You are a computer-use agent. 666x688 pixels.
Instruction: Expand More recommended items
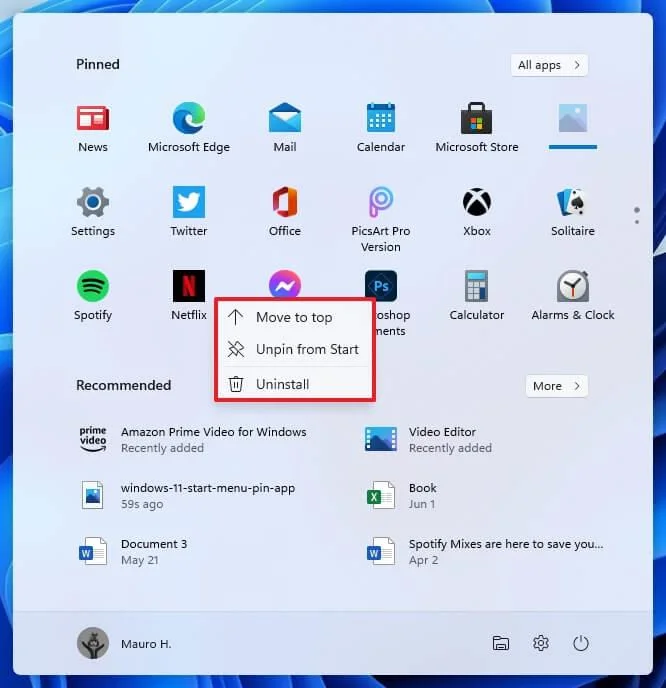[556, 386]
